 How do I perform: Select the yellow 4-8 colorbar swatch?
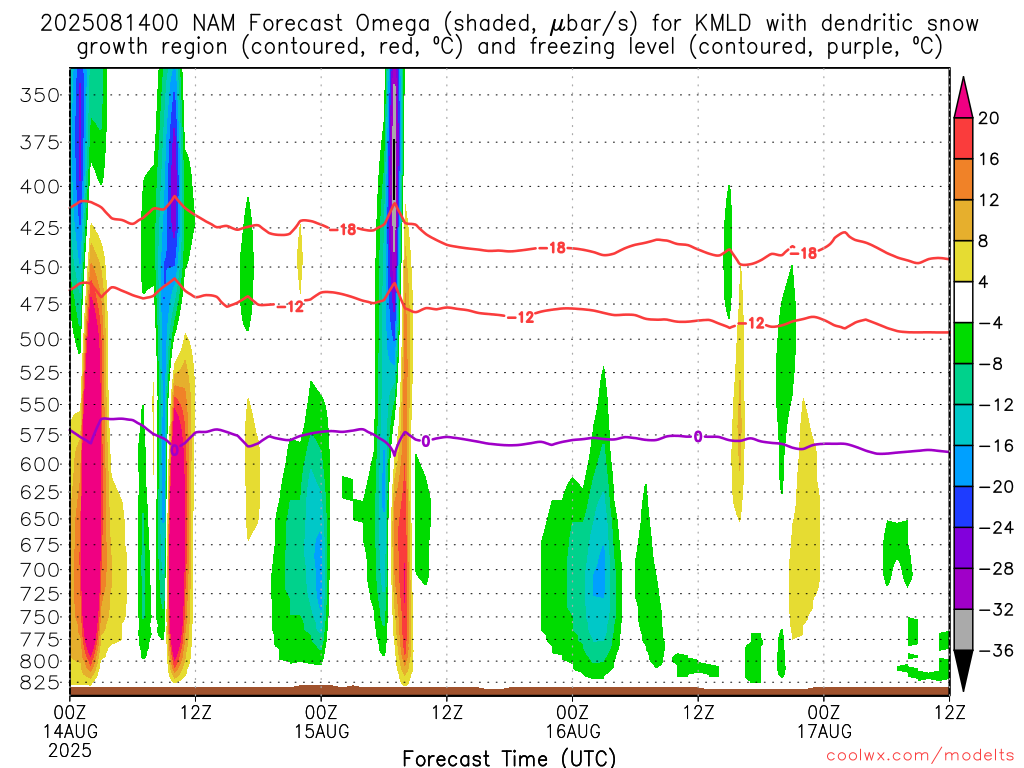(963, 261)
